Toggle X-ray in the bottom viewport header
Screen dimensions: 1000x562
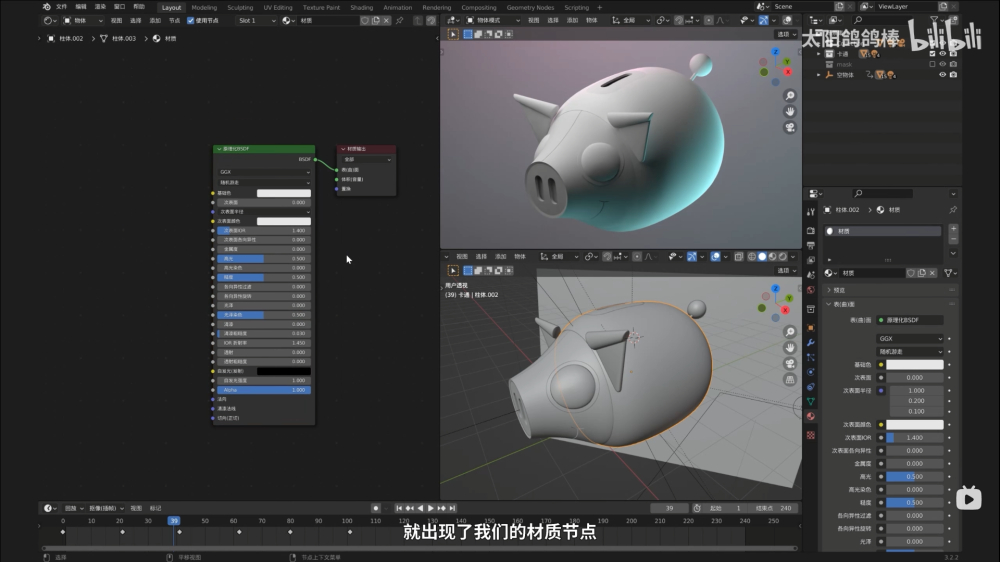(x=739, y=256)
